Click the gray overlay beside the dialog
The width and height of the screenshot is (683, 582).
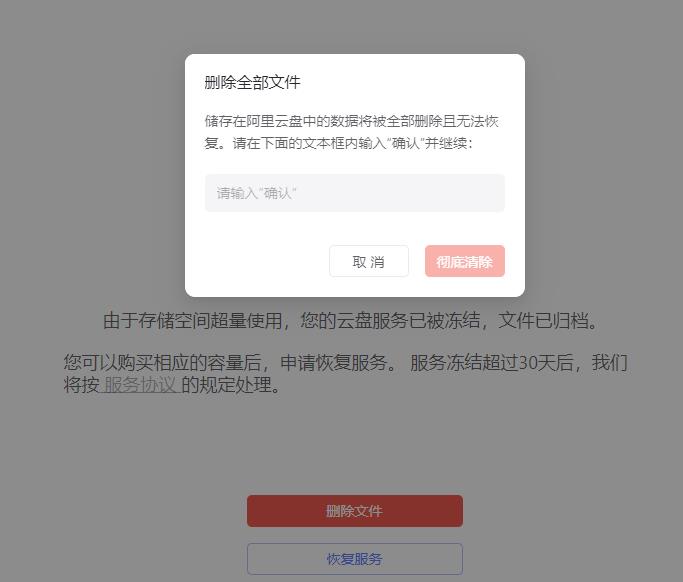coord(87,174)
